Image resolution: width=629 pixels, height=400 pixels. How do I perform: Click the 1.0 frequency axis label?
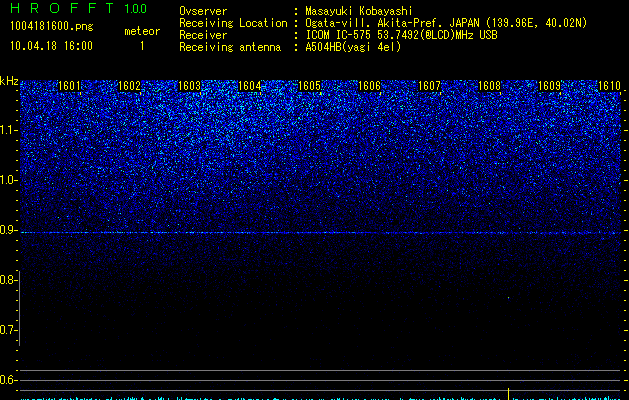pyautogui.click(x=8, y=180)
